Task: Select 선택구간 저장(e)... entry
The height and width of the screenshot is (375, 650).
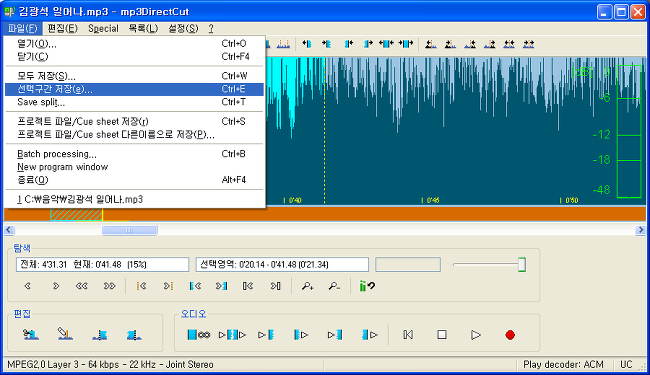Action: click(134, 89)
